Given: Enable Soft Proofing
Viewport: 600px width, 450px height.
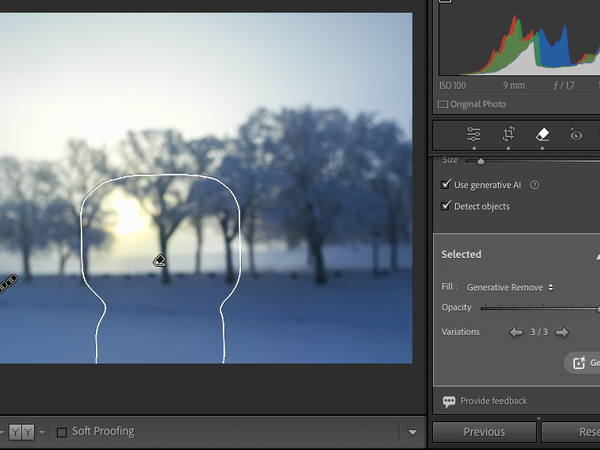Looking at the screenshot, I should (x=62, y=432).
